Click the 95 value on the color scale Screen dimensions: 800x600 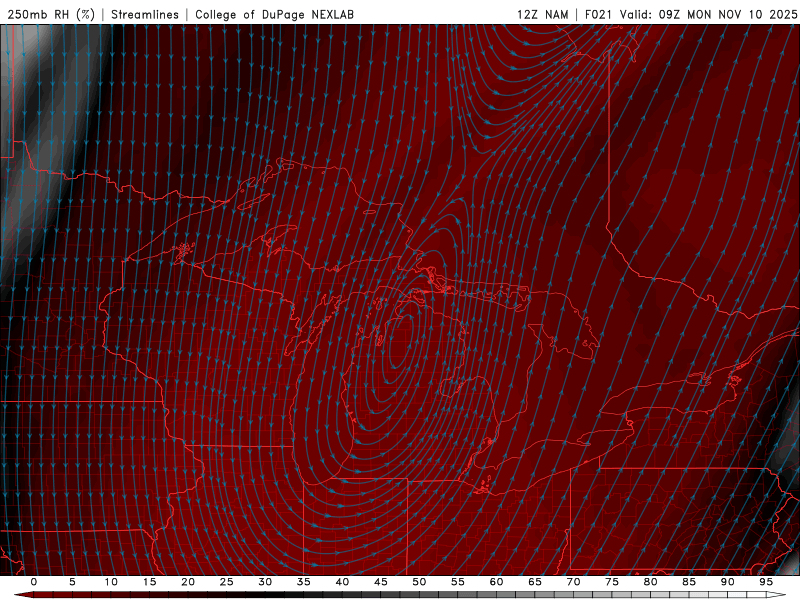[x=766, y=582]
